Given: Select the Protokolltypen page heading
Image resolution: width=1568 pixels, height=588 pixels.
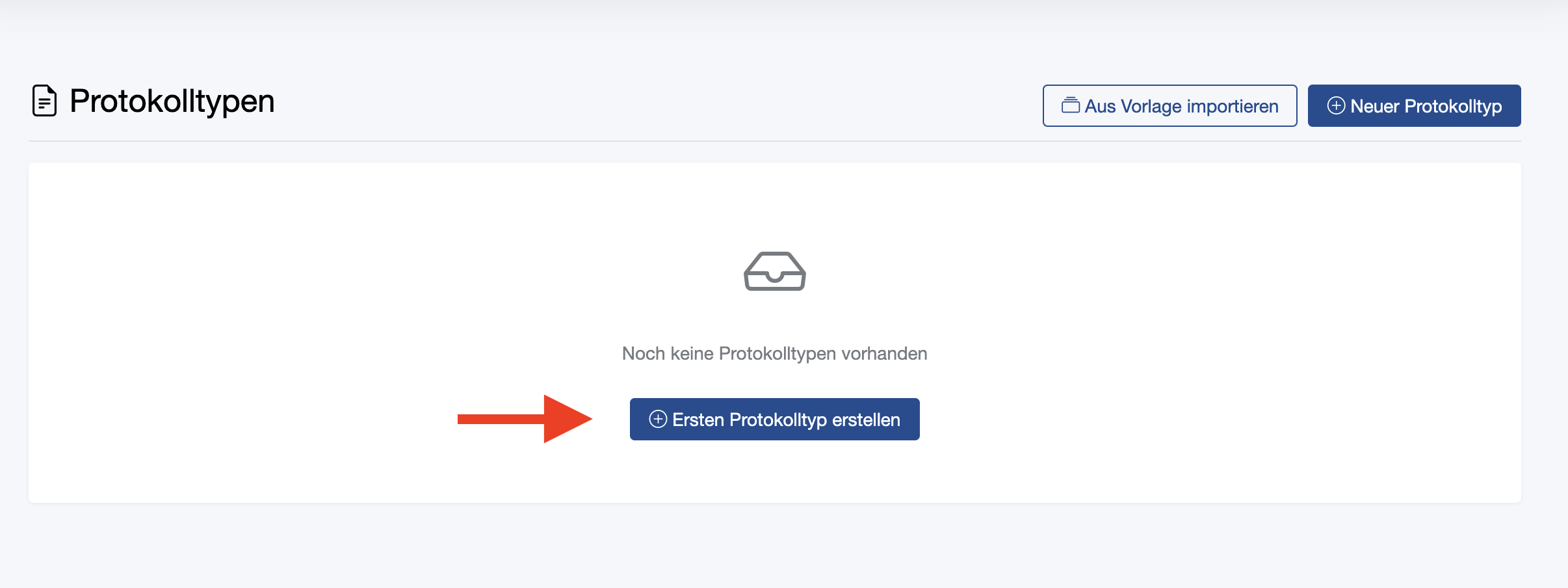Looking at the screenshot, I should [172, 101].
